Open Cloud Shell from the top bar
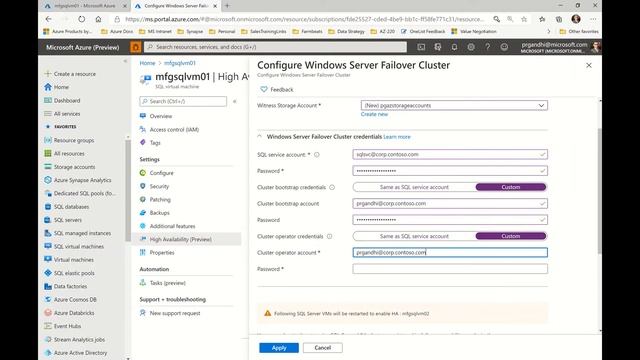This screenshot has width=640, height=360. pyautogui.click(x=421, y=47)
